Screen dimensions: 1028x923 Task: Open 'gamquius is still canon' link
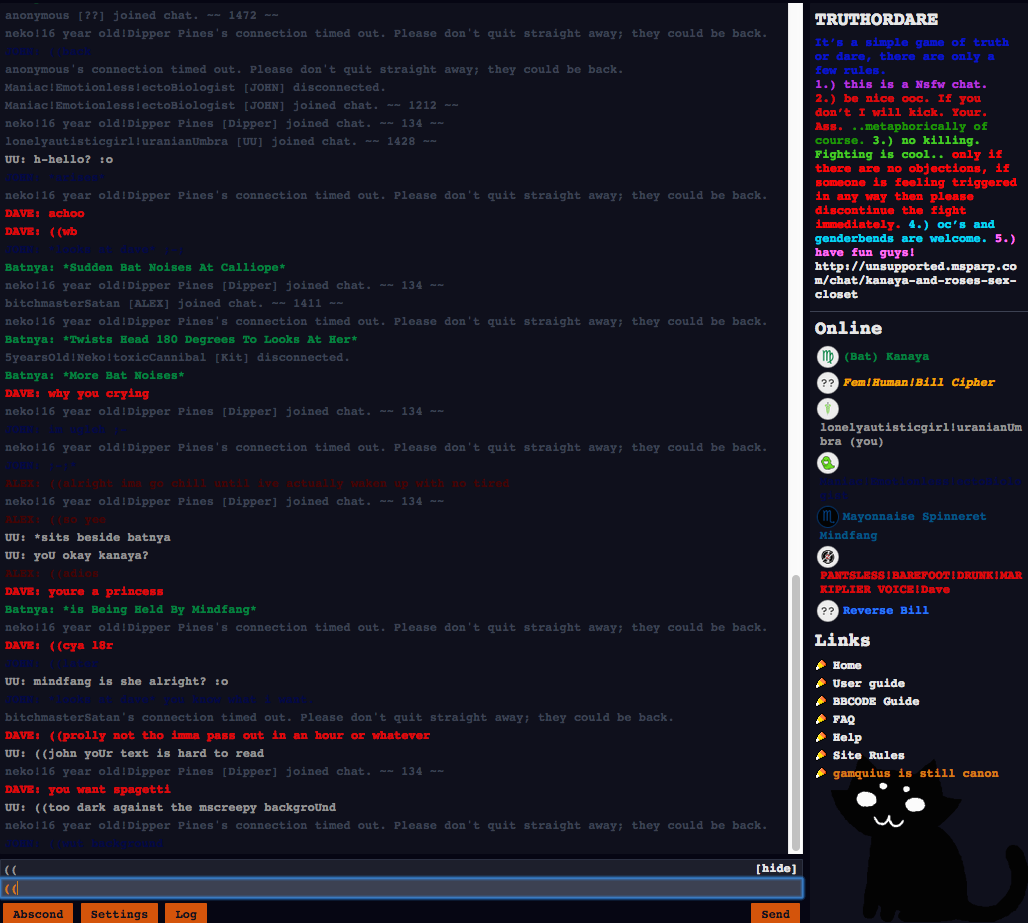915,774
